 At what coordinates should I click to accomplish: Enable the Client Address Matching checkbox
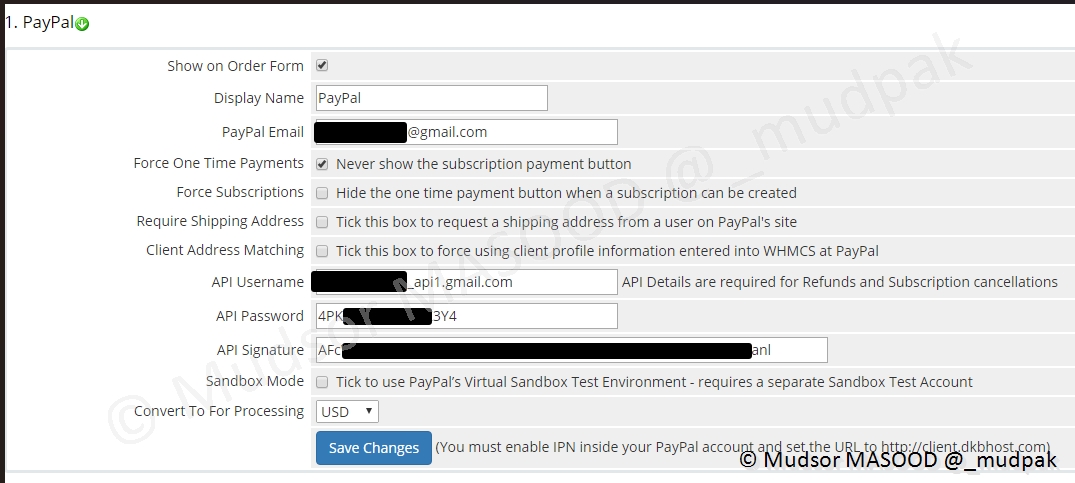coord(322,251)
